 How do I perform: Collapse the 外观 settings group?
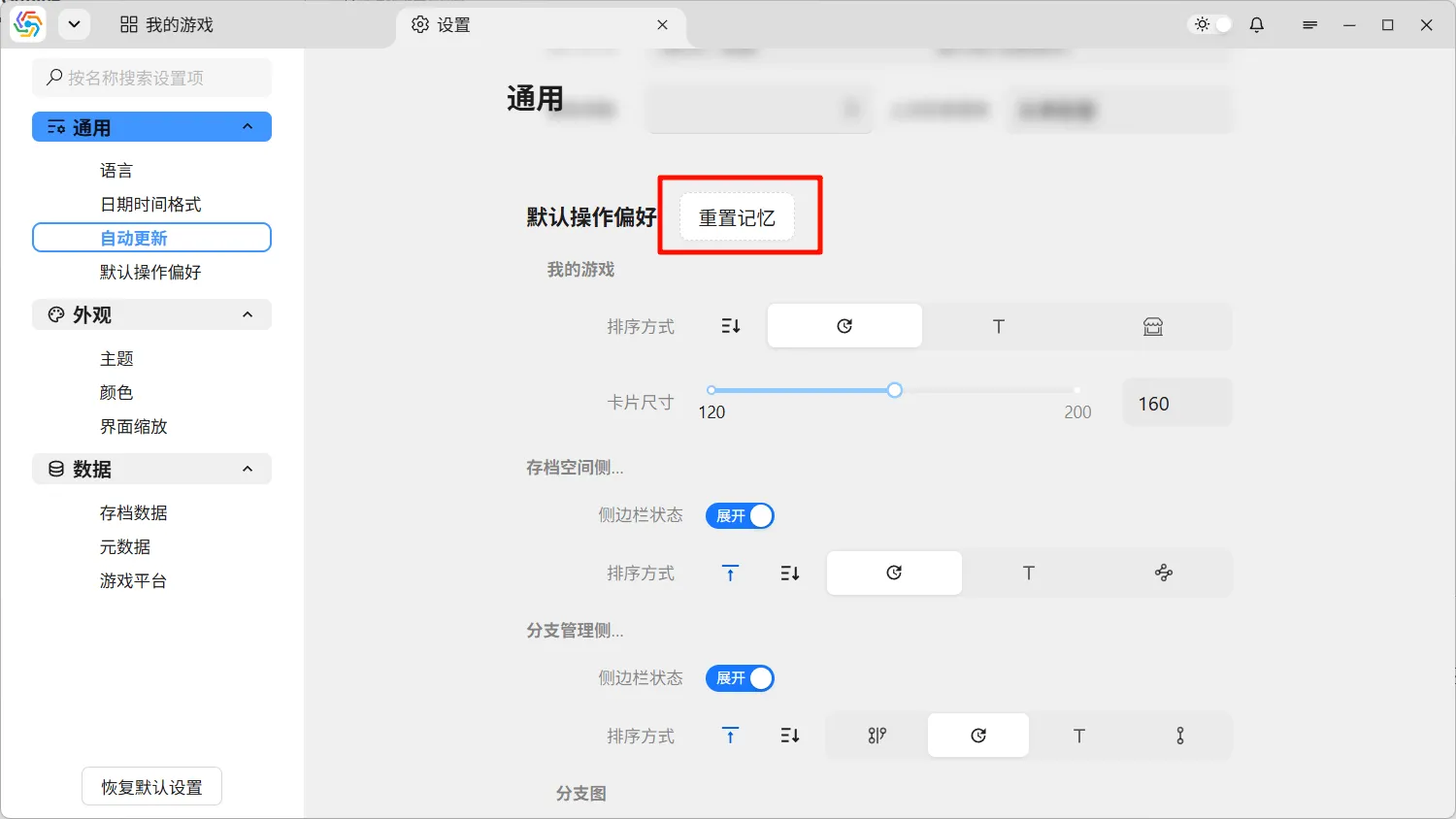tap(248, 315)
